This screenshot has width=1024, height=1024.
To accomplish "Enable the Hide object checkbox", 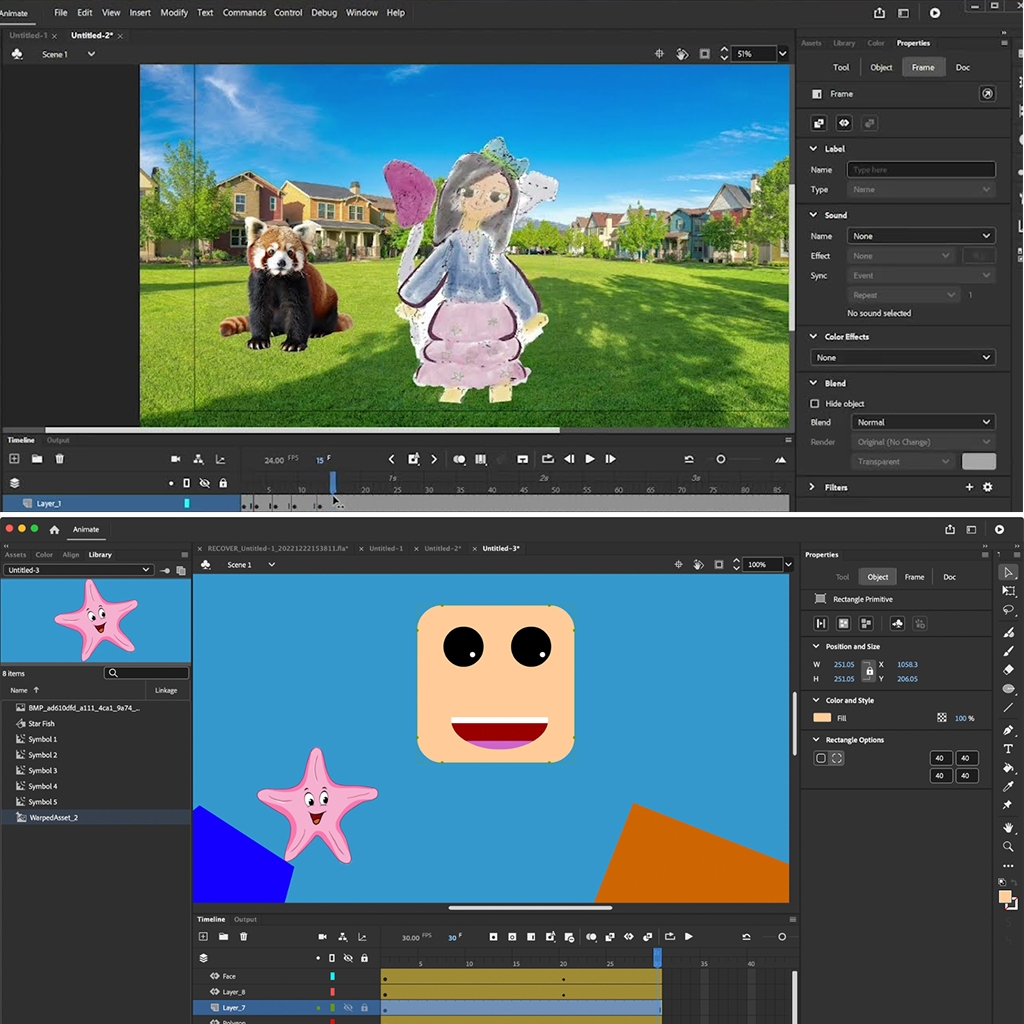I will (814, 404).
